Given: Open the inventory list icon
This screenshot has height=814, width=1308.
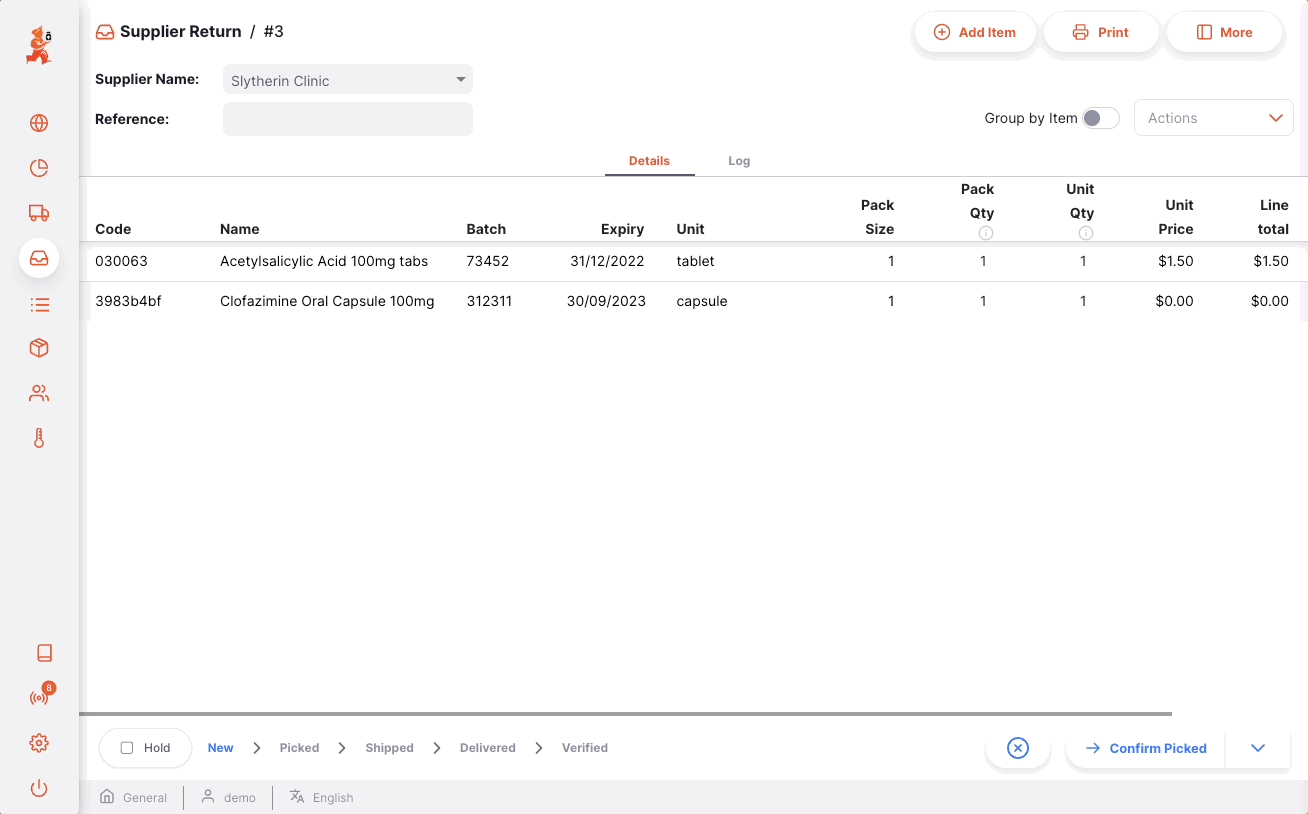Looking at the screenshot, I should [39, 304].
